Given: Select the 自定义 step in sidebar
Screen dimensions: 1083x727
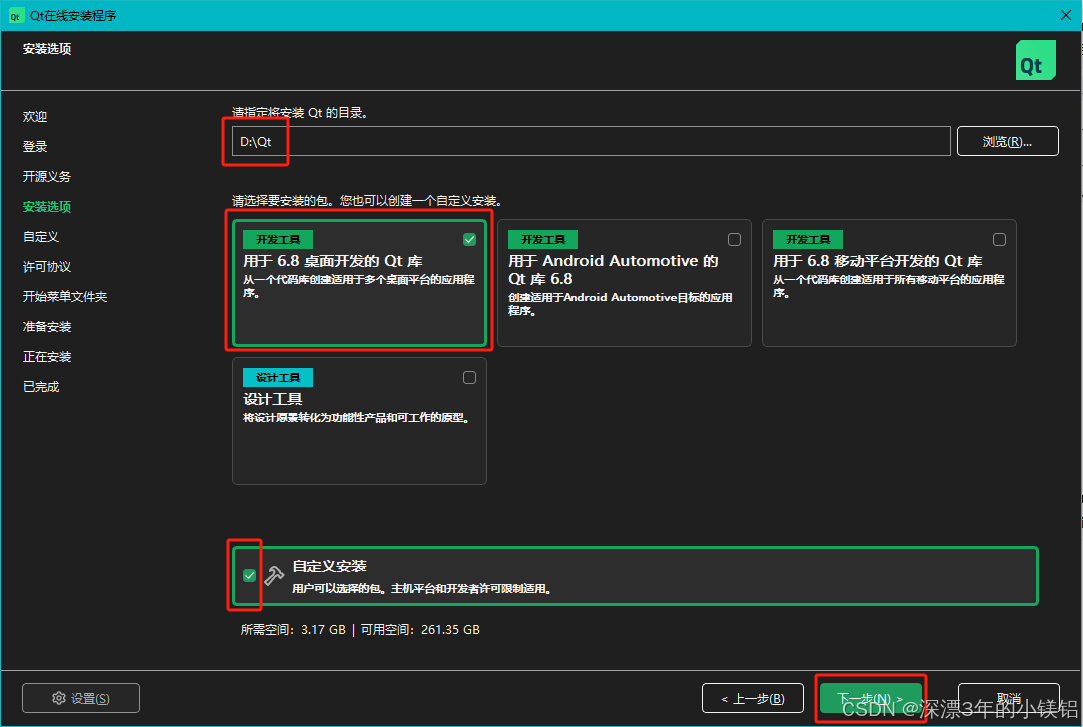Looking at the screenshot, I should 41,237.
